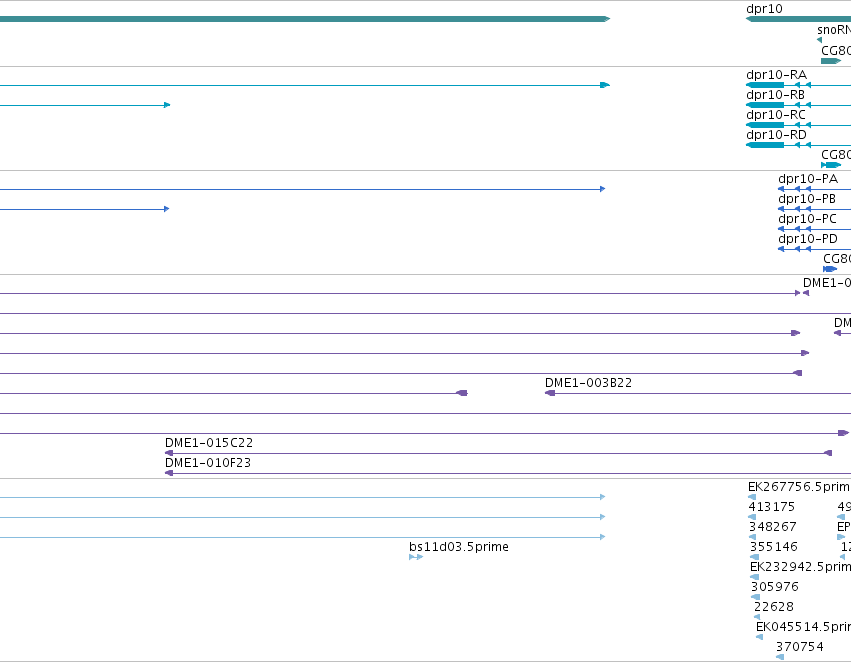Click the arrowhead glyph under DME1-003B22 label
851x662 pixels.
pos(550,393)
